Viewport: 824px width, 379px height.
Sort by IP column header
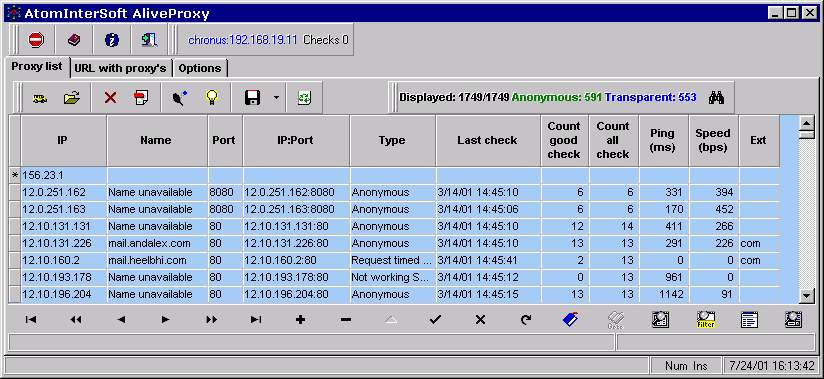[63, 140]
